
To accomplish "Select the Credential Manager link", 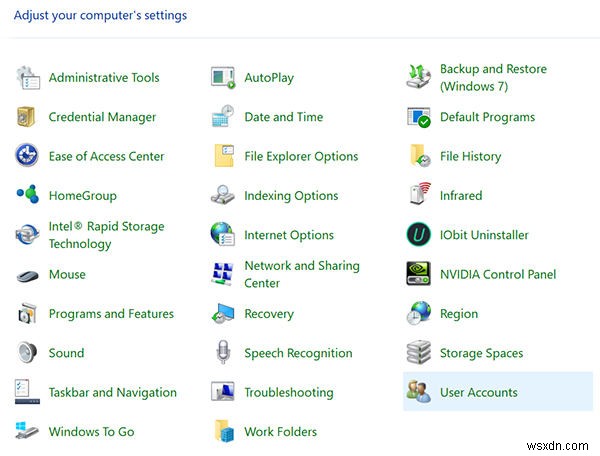I will (102, 117).
